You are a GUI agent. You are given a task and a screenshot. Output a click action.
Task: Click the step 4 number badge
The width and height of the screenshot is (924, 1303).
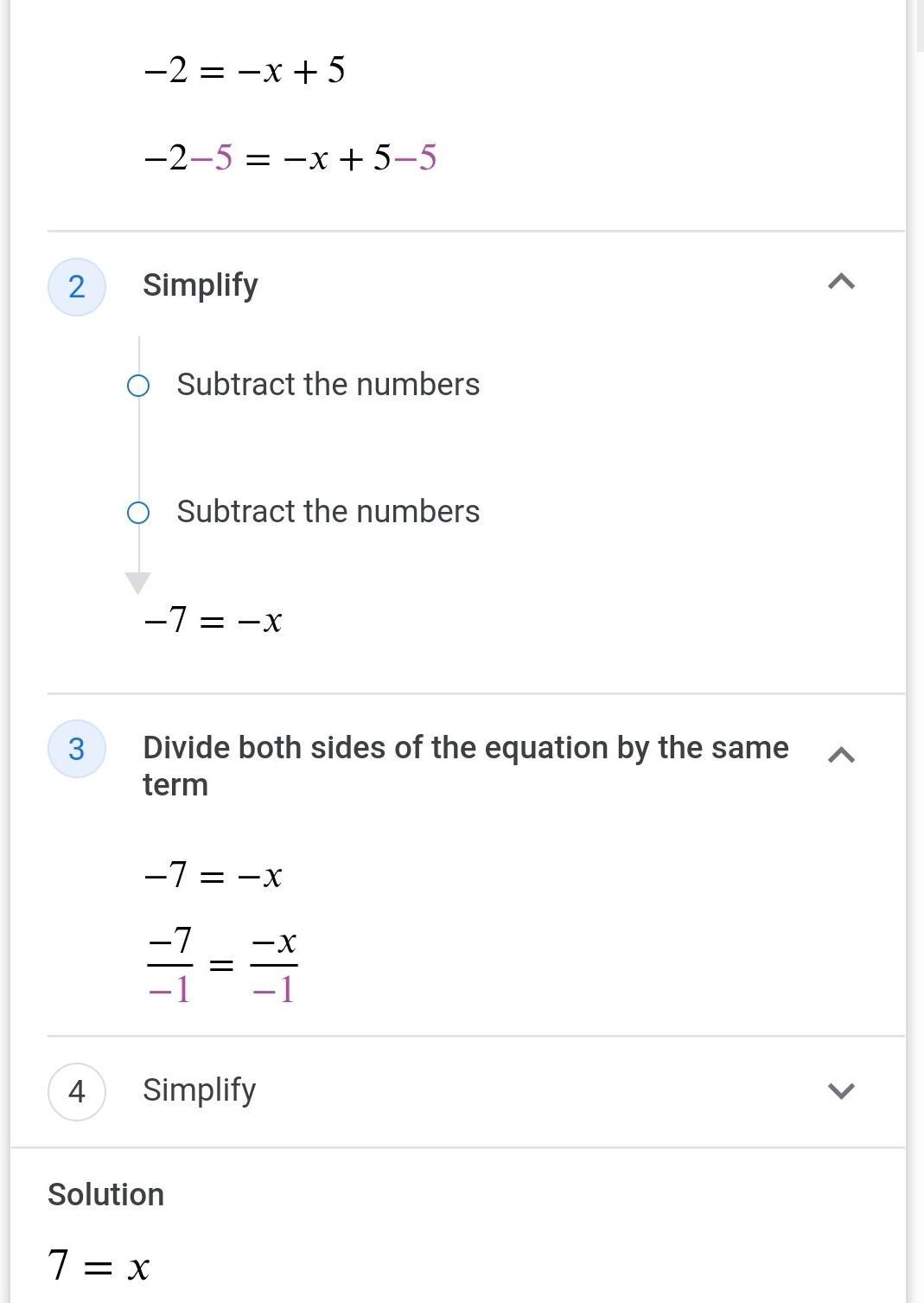77,1091
